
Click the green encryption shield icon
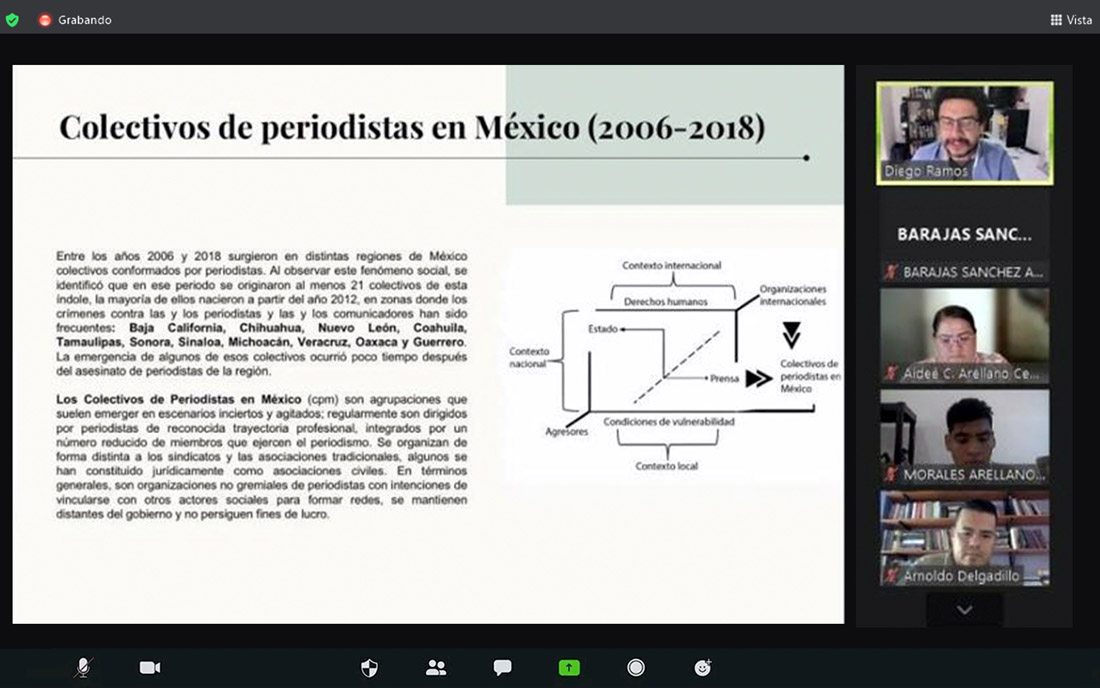tap(12, 20)
